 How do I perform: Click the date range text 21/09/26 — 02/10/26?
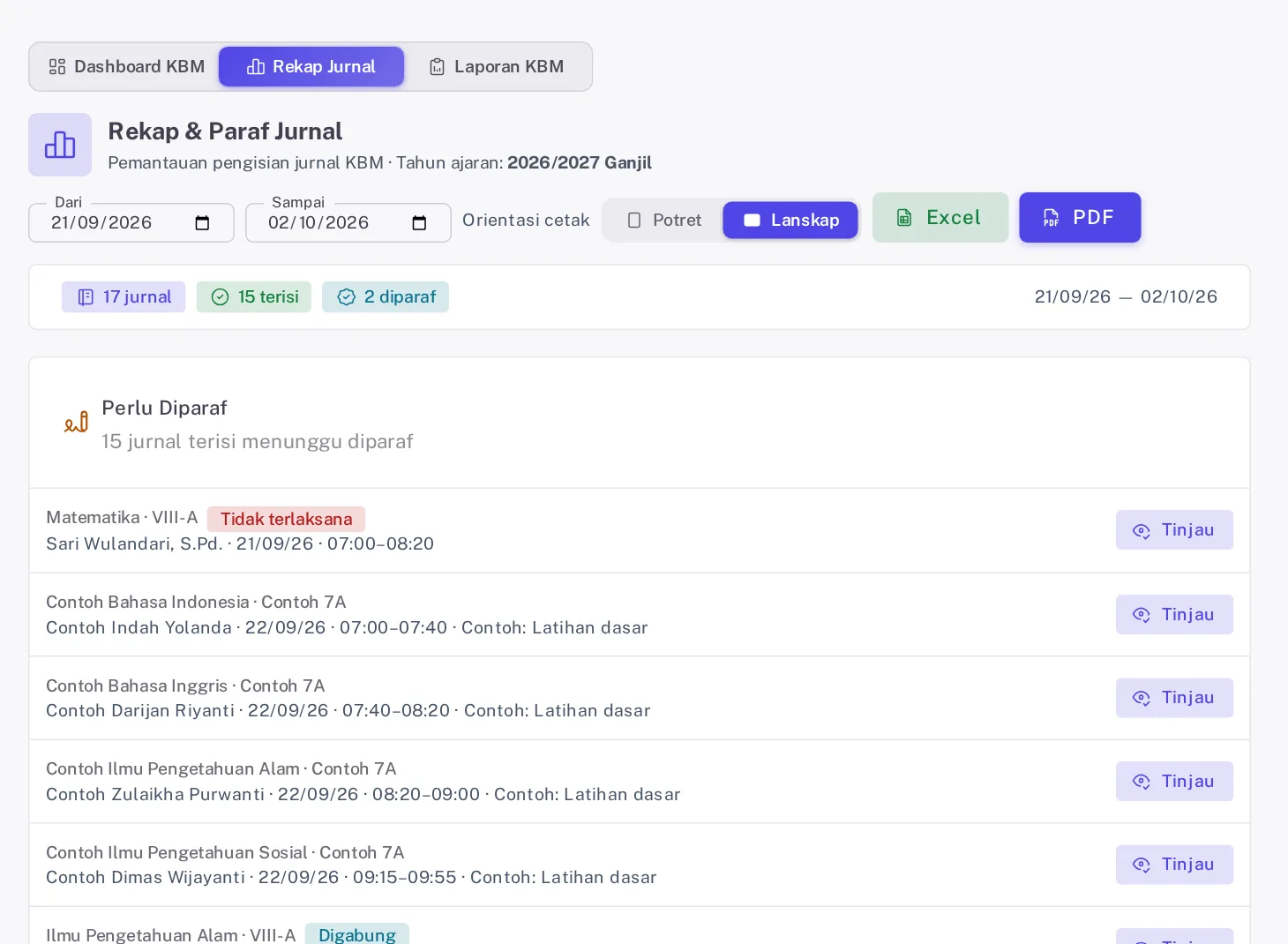tap(1126, 296)
